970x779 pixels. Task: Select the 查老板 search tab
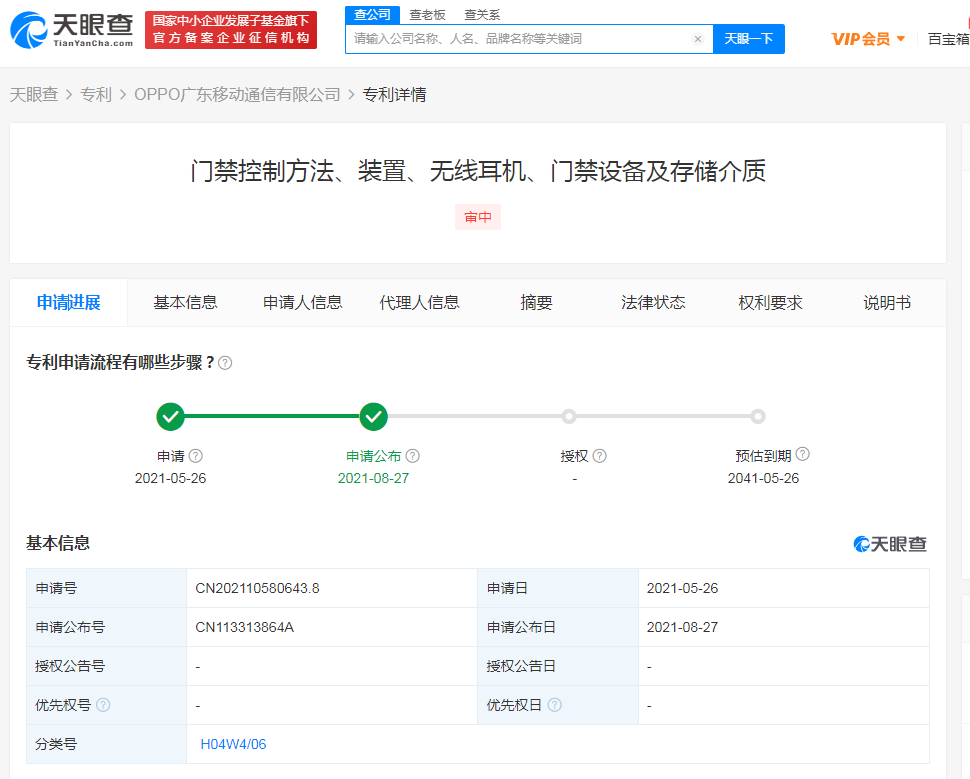(x=427, y=15)
